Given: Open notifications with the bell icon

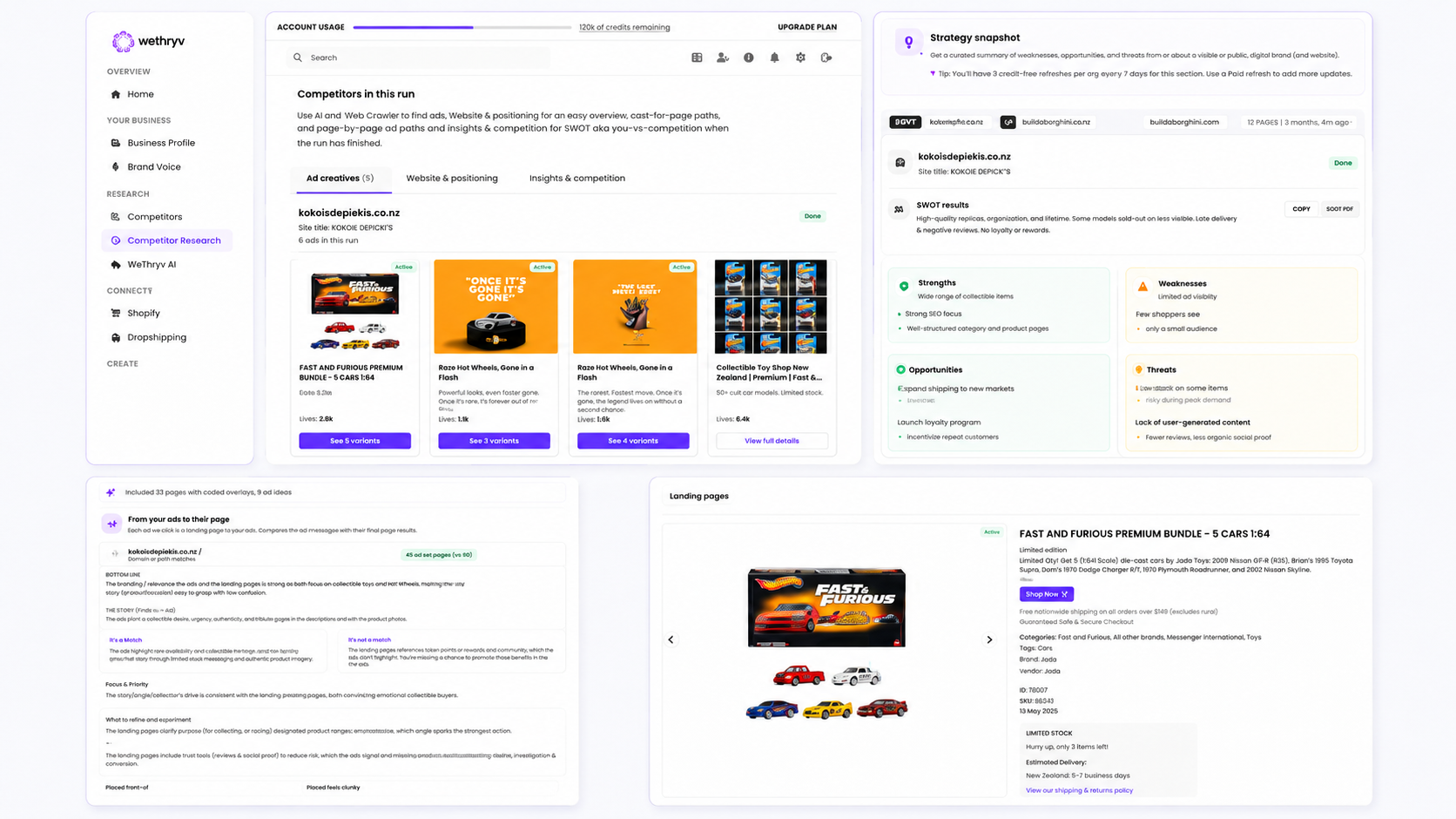Looking at the screenshot, I should 774,58.
